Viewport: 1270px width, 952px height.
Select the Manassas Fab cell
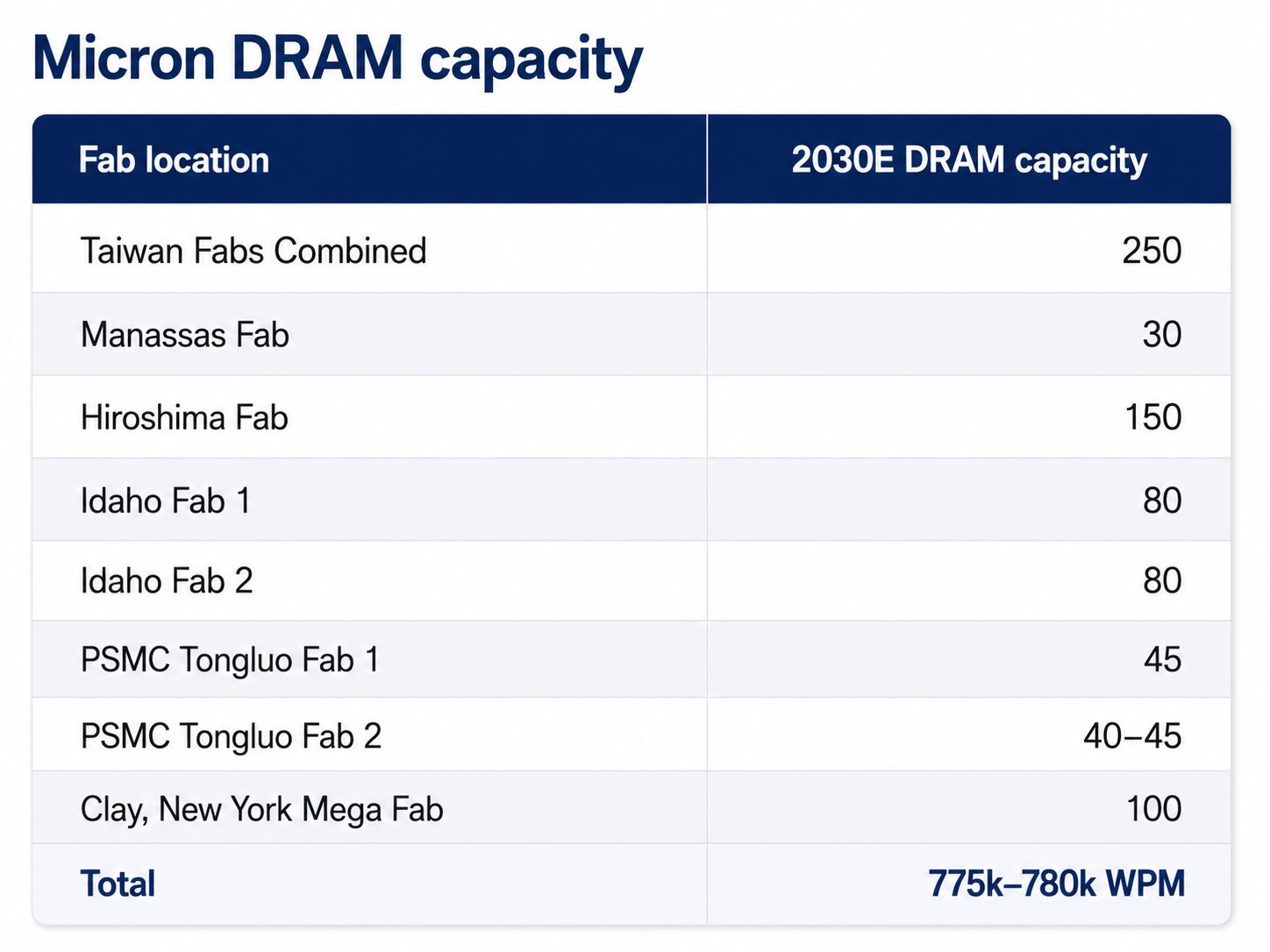185,335
